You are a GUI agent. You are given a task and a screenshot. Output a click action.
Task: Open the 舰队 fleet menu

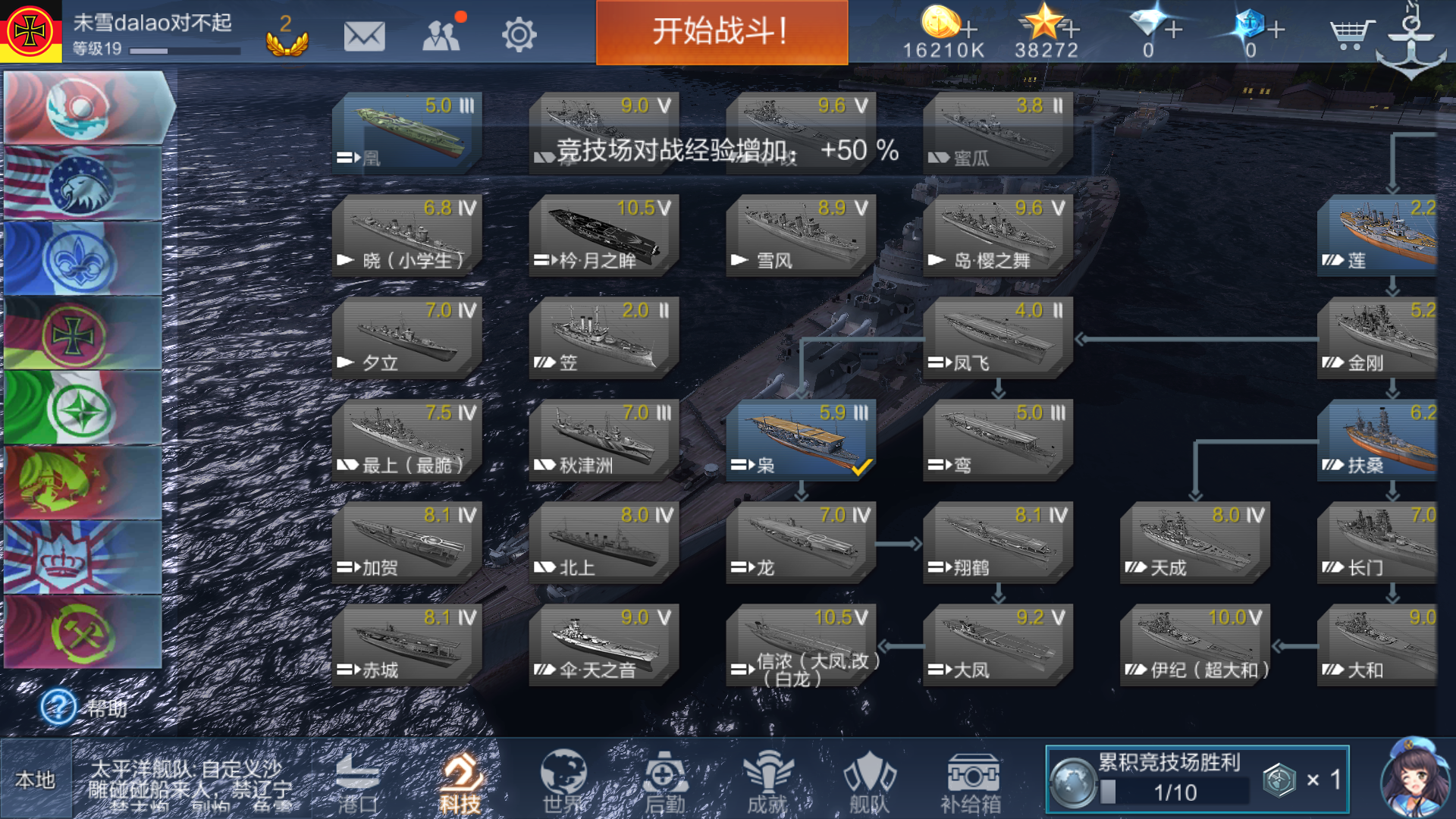click(869, 784)
